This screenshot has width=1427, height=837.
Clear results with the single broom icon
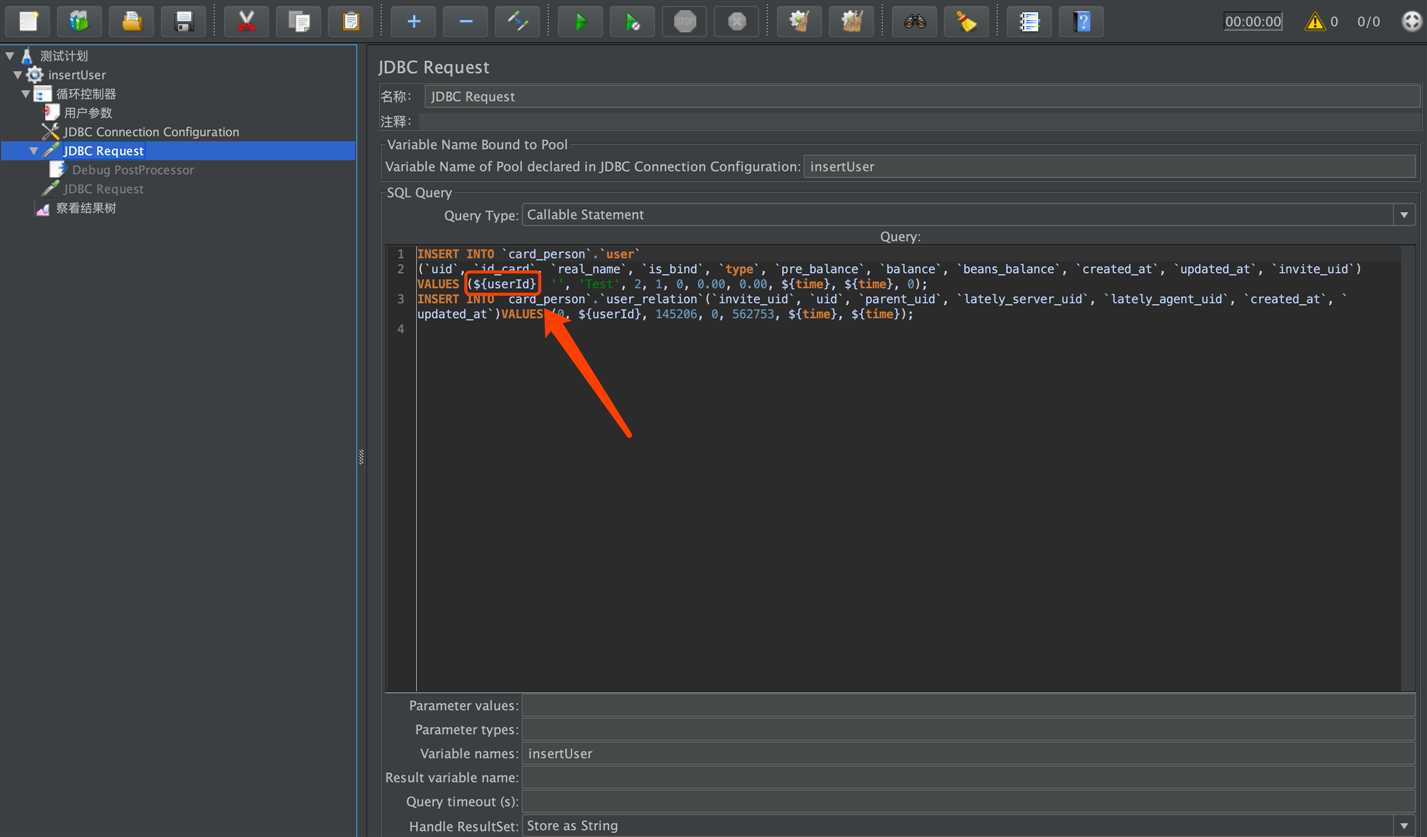click(799, 21)
